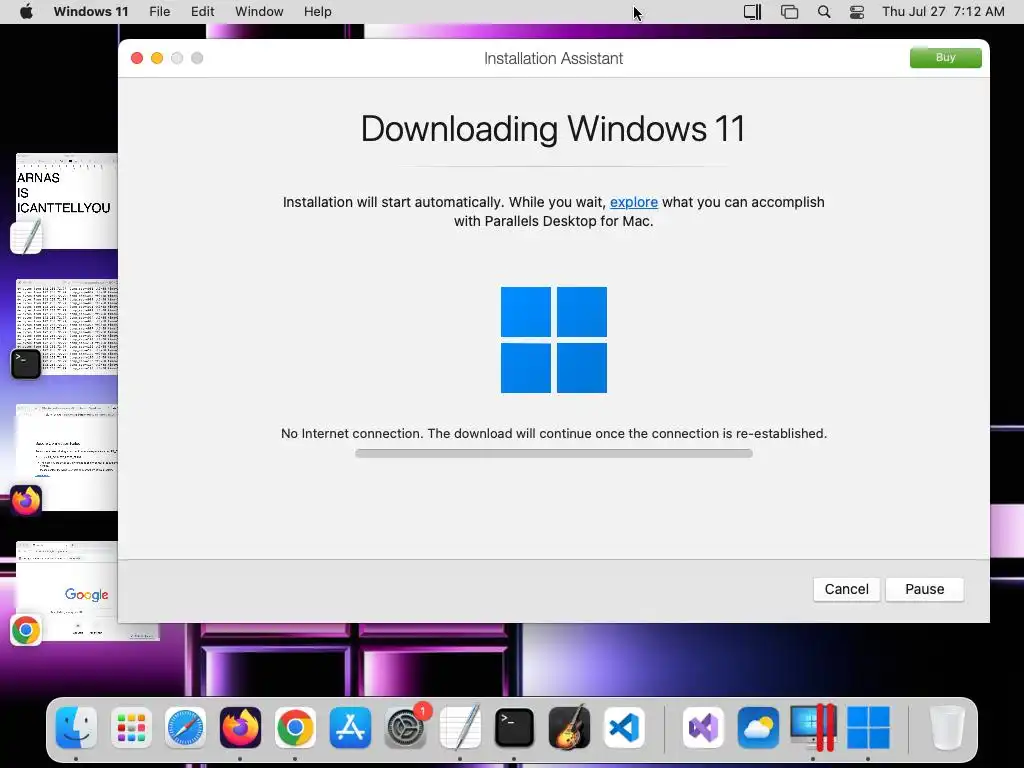Image resolution: width=1024 pixels, height=768 pixels.
Task: Launch Firefox from the Dock
Action: click(x=240, y=728)
